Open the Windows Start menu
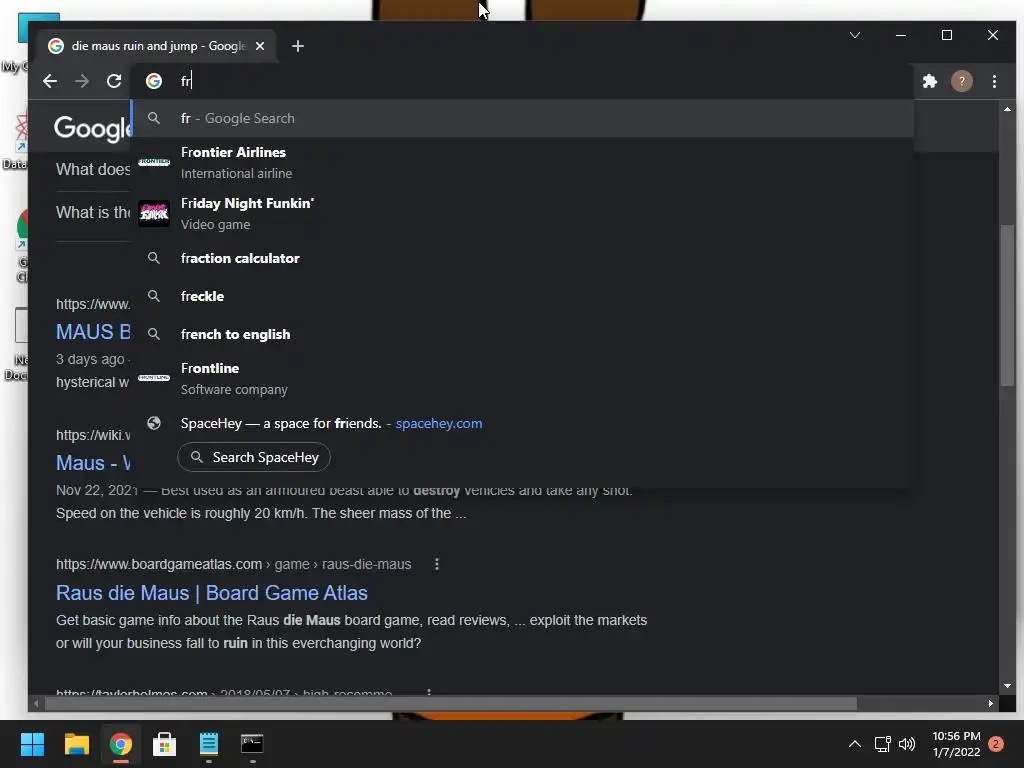 point(32,744)
